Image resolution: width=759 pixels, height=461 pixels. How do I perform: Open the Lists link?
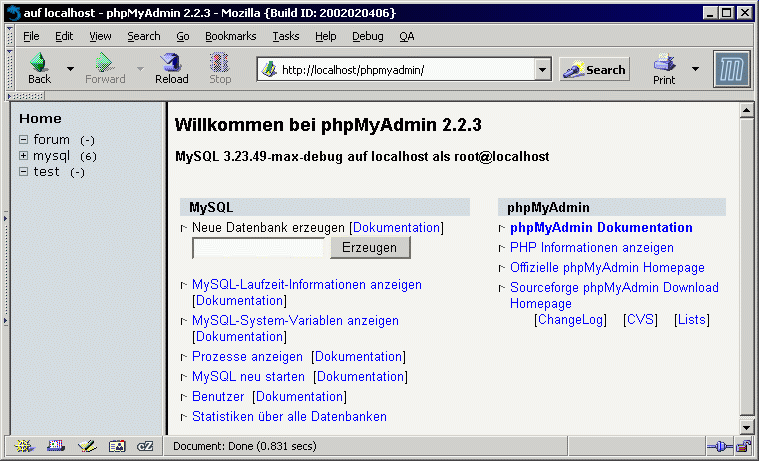(692, 320)
